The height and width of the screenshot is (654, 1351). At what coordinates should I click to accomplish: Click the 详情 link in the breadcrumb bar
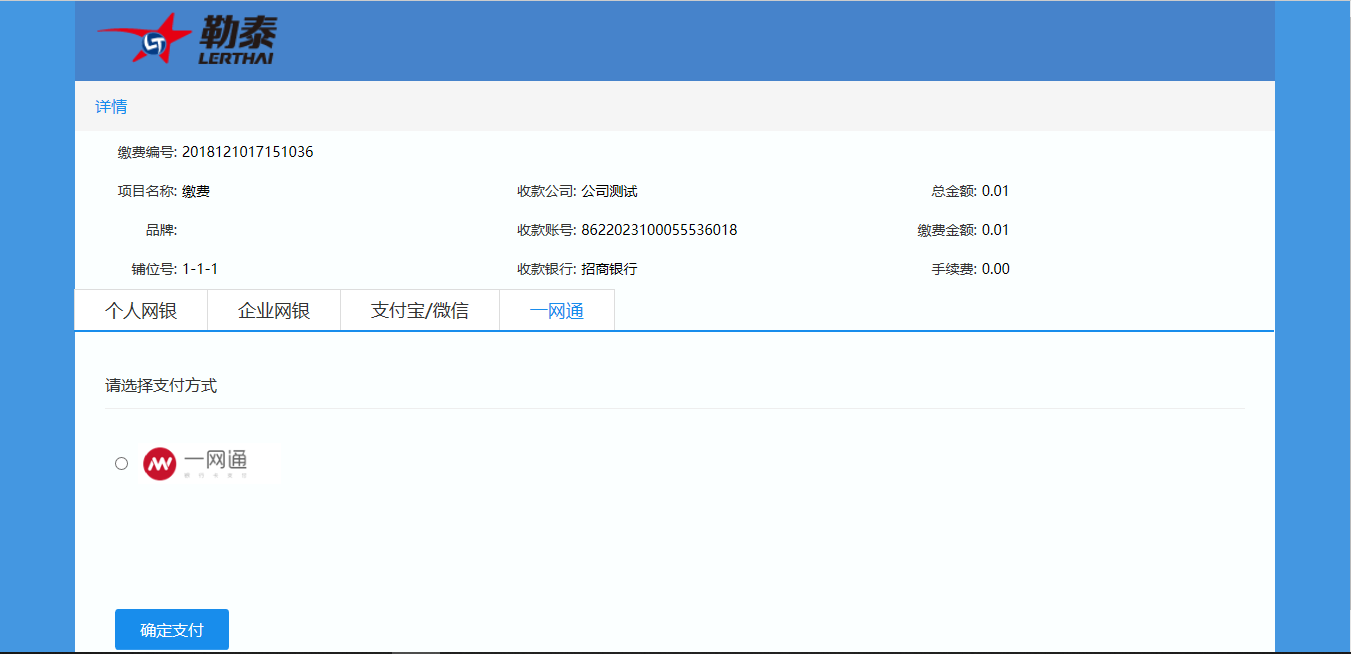[x=111, y=107]
